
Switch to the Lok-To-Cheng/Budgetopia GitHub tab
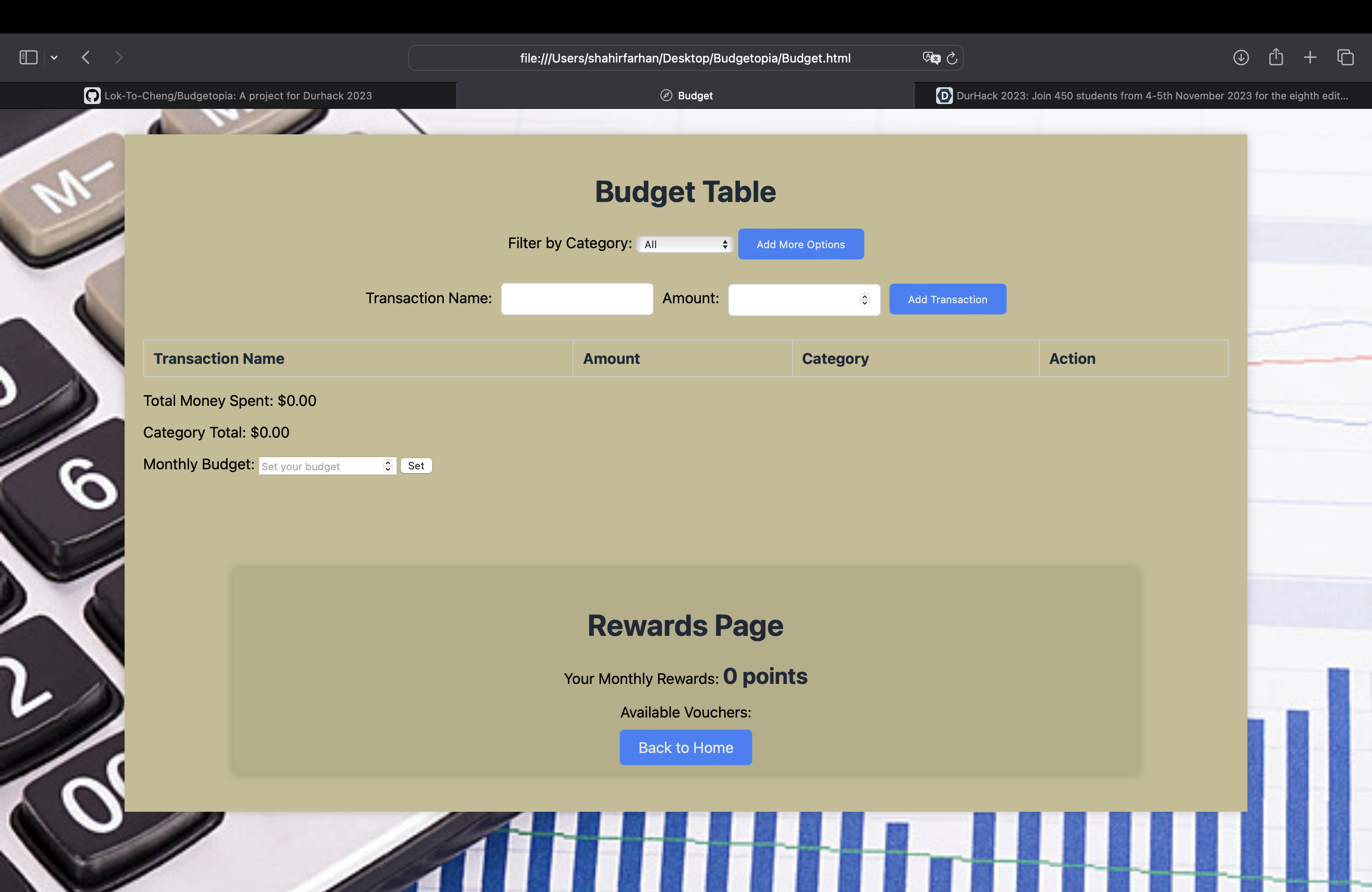228,96
